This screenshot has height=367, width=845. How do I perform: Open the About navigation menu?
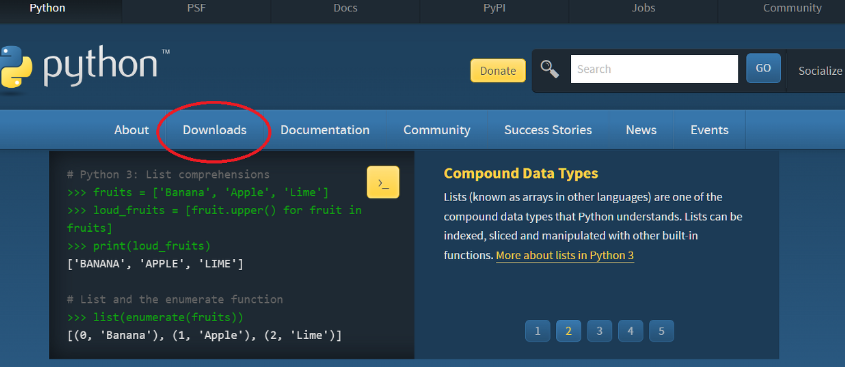(131, 130)
